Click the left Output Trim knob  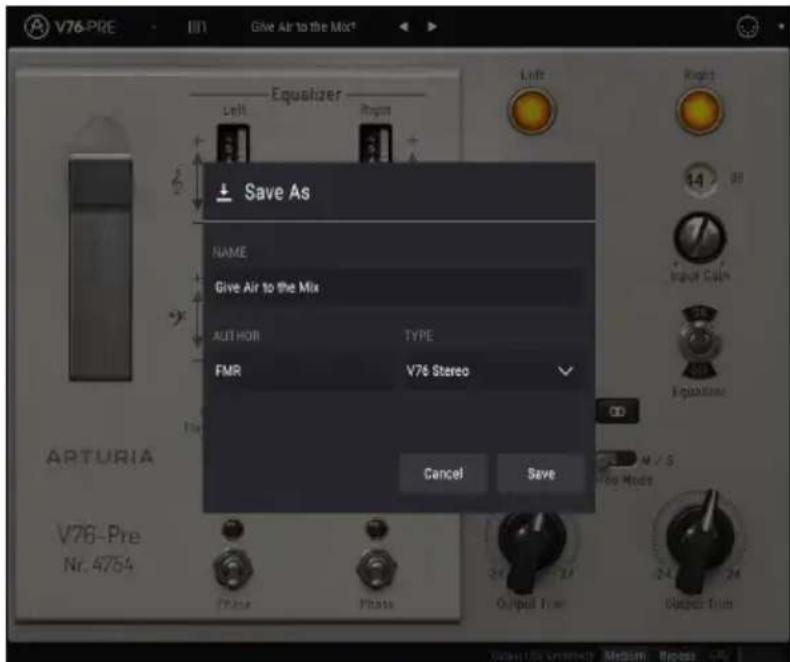[532, 552]
